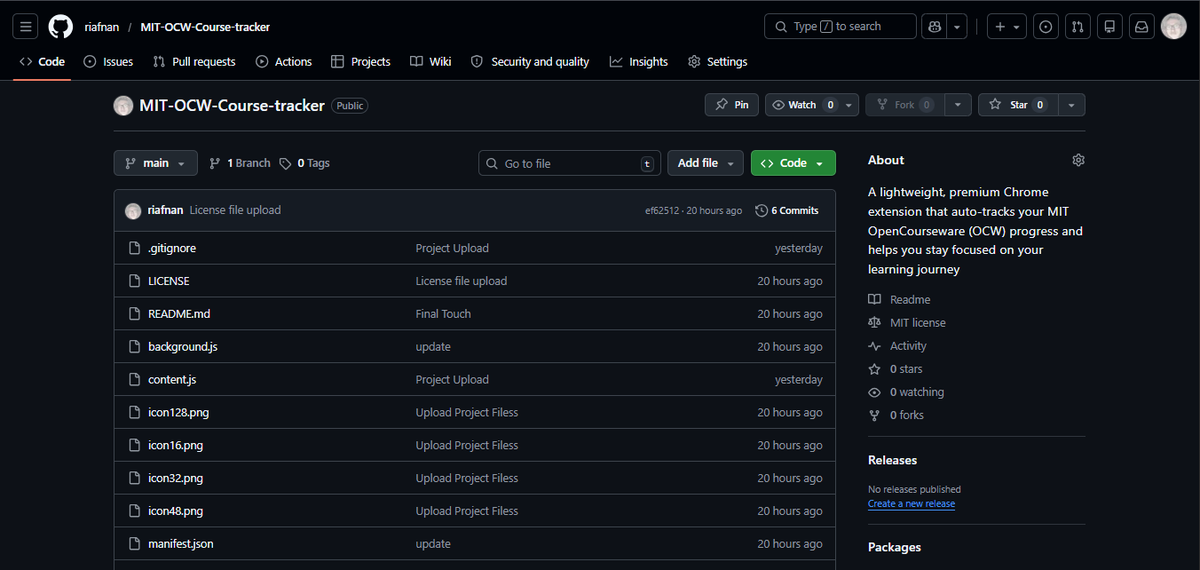Click the .gitignore file icon
The width and height of the screenshot is (1200, 570).
135,248
